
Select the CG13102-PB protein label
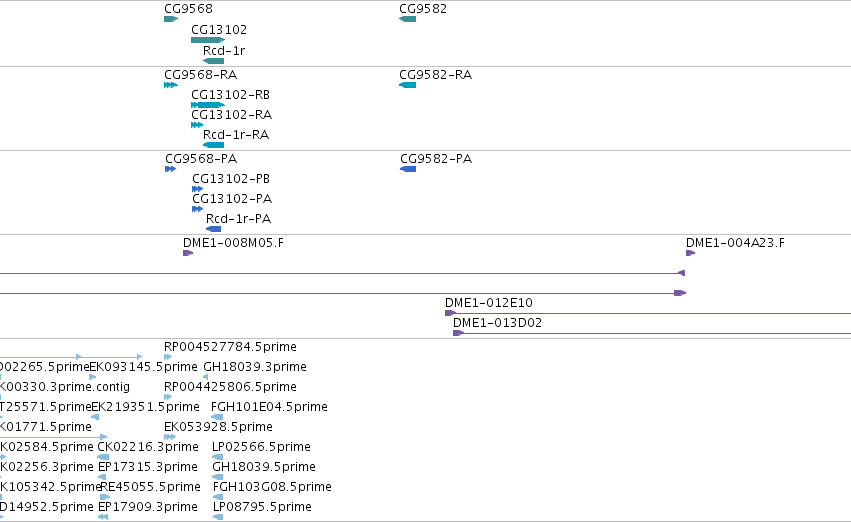point(231,179)
